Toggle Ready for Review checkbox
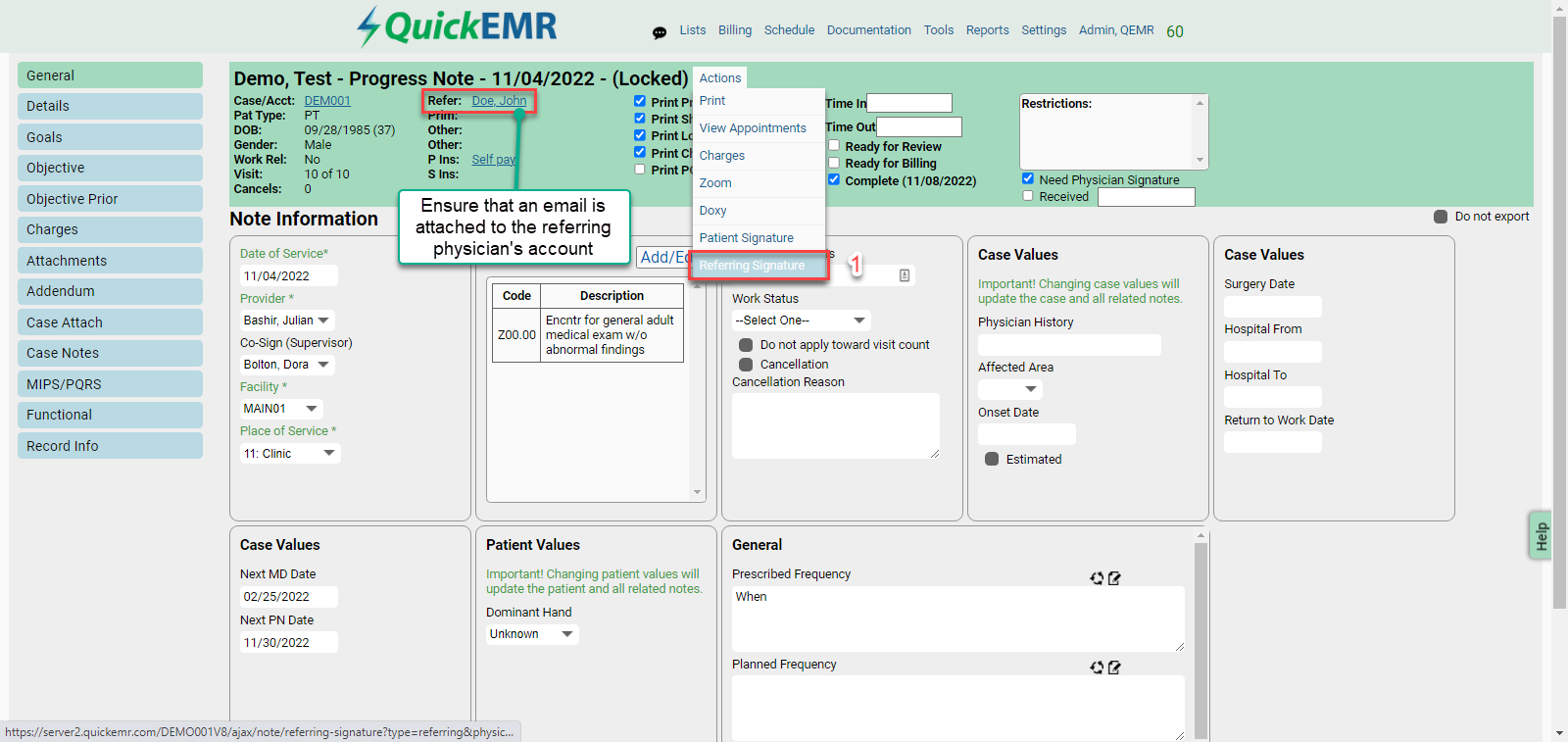 [834, 146]
